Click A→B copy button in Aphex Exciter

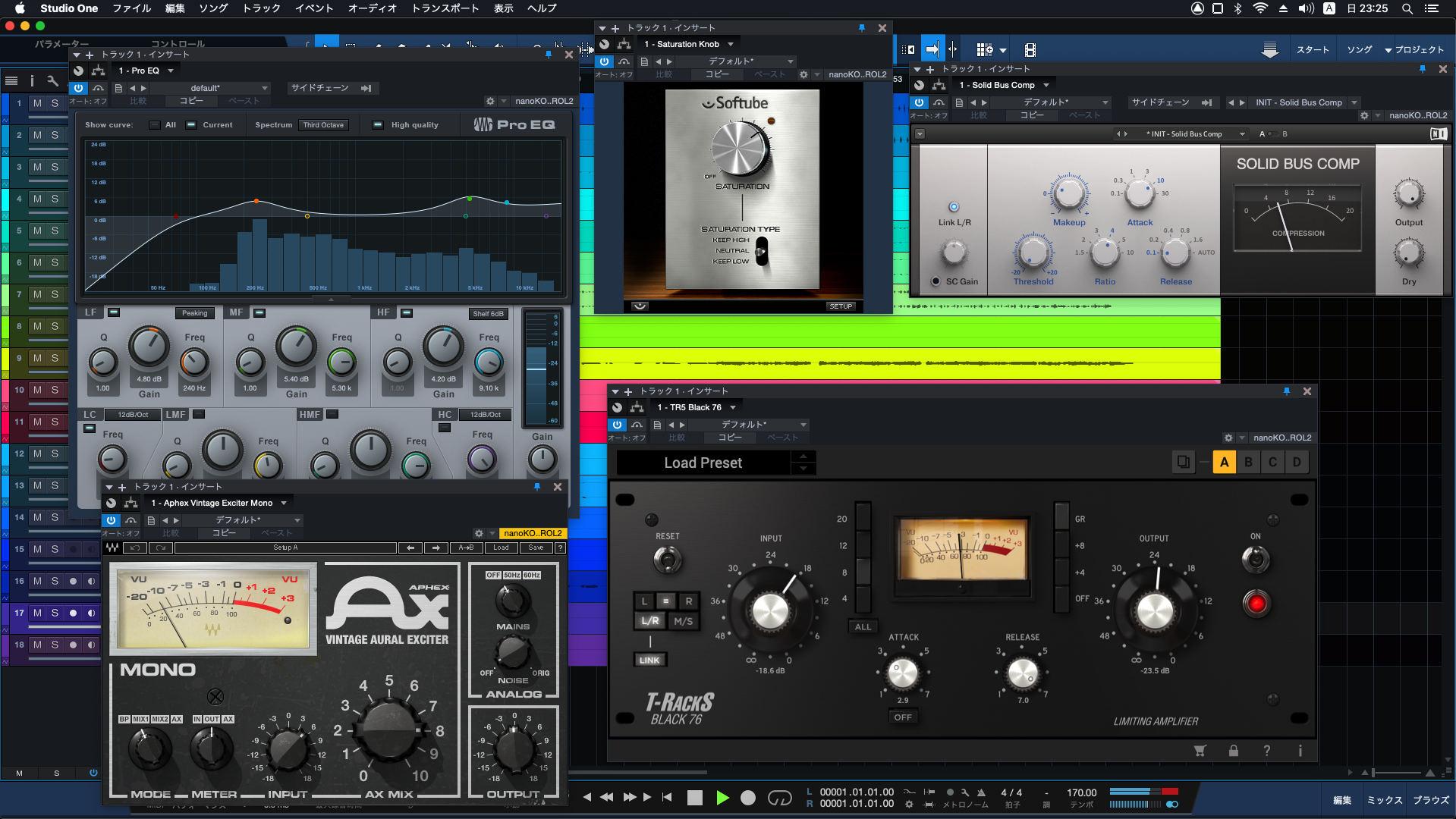tap(466, 548)
